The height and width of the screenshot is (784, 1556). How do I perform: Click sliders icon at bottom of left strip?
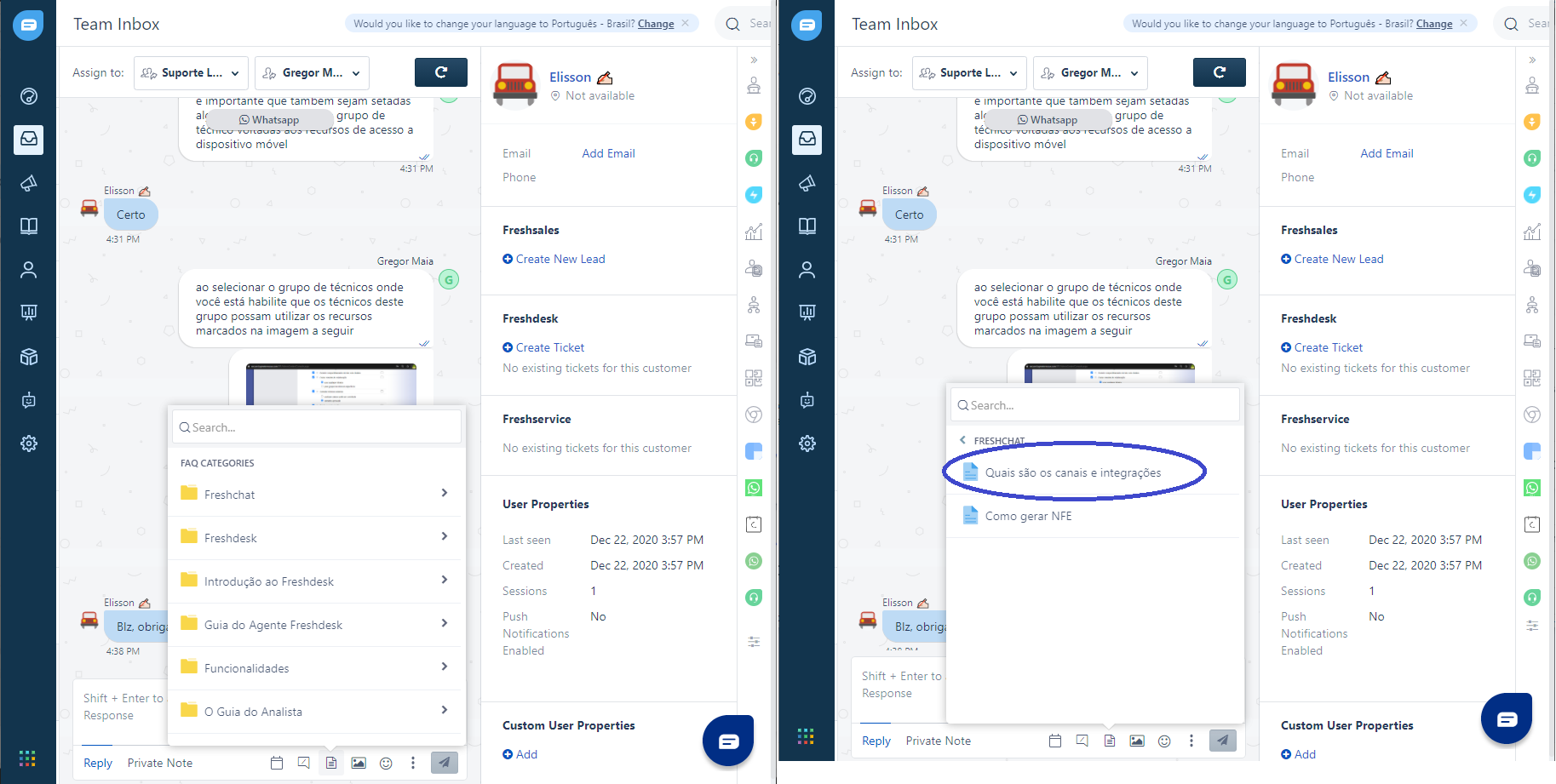coord(754,642)
